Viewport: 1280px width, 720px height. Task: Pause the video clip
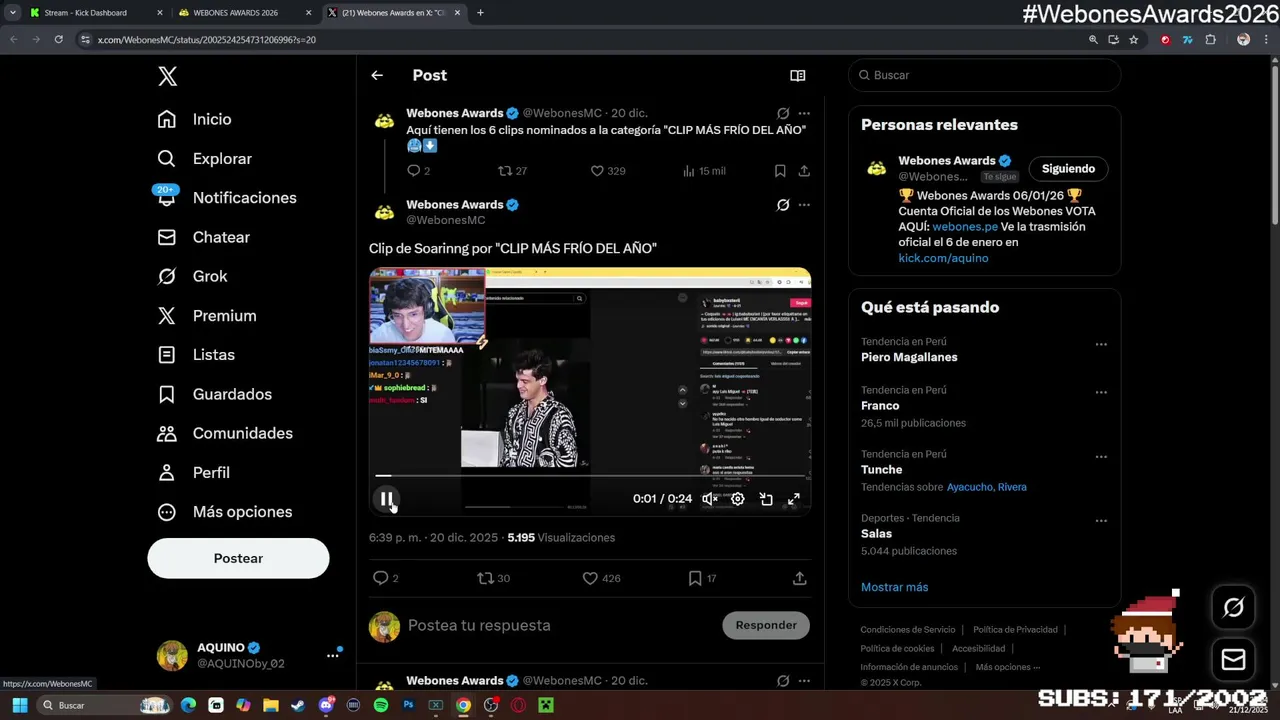pyautogui.click(x=386, y=499)
